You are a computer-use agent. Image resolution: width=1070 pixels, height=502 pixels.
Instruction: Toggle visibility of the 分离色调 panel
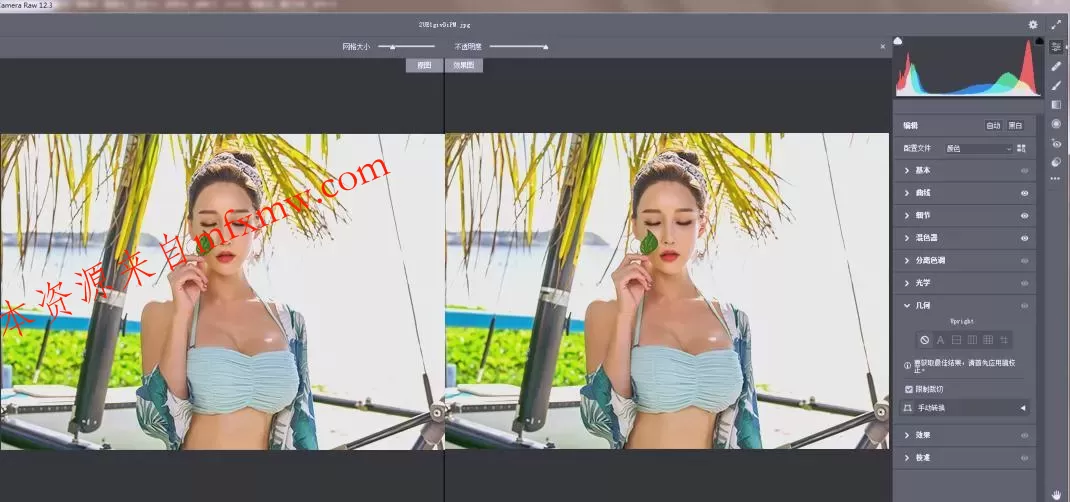point(1024,261)
